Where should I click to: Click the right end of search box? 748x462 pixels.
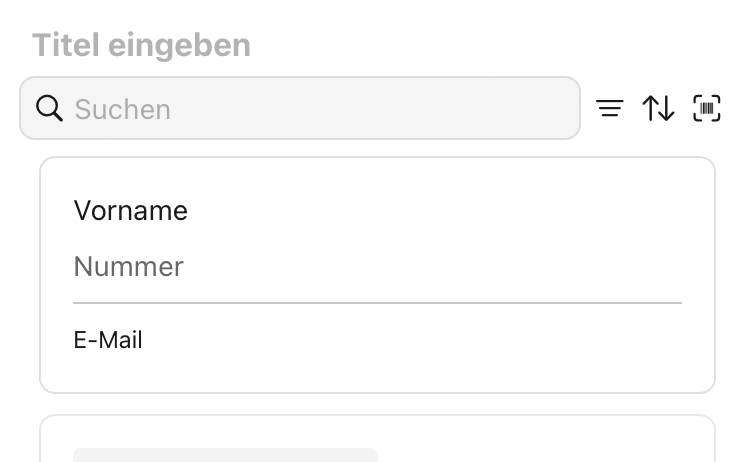click(555, 108)
